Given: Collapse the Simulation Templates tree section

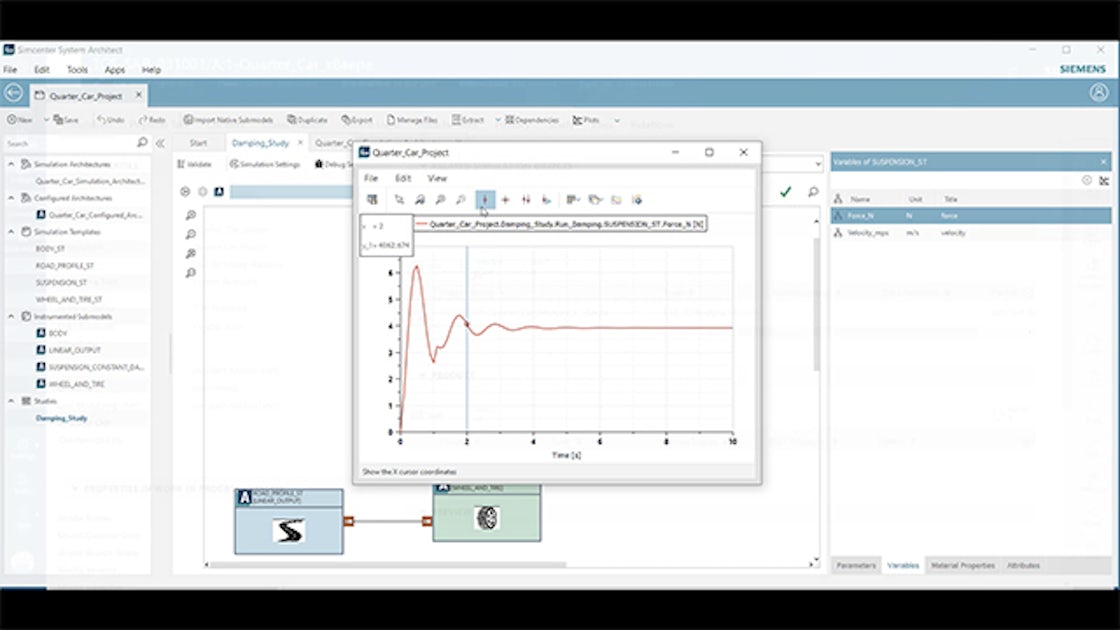Looking at the screenshot, I should point(12,231).
